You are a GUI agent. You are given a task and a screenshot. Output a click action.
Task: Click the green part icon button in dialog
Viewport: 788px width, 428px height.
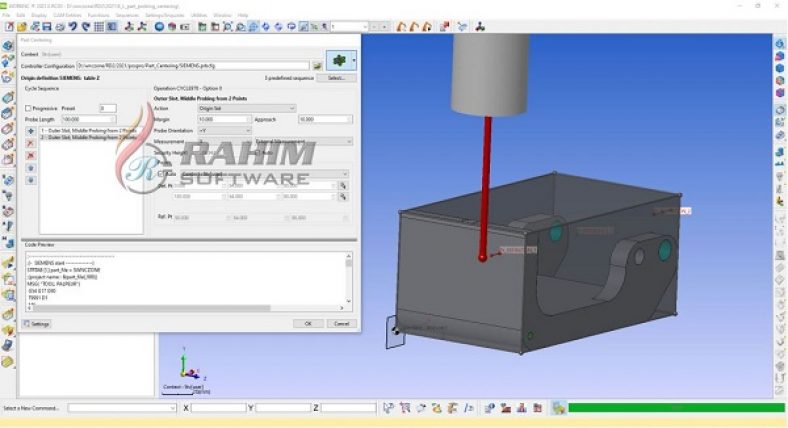tap(340, 62)
